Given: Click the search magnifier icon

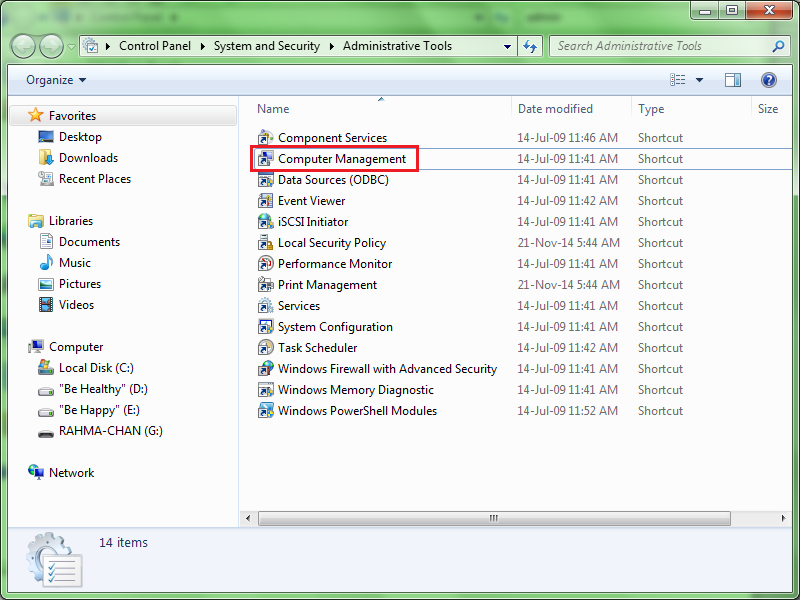Looking at the screenshot, I should (778, 46).
